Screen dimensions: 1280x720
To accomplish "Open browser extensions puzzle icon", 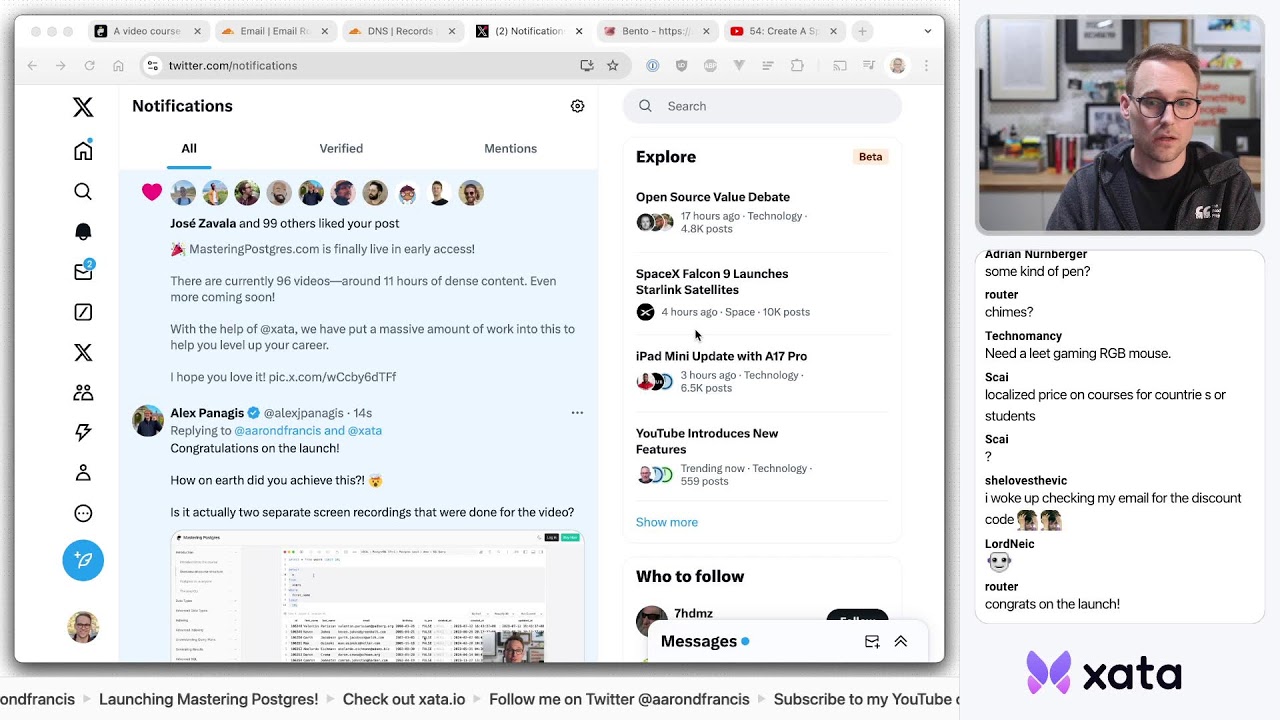I will click(x=797, y=65).
